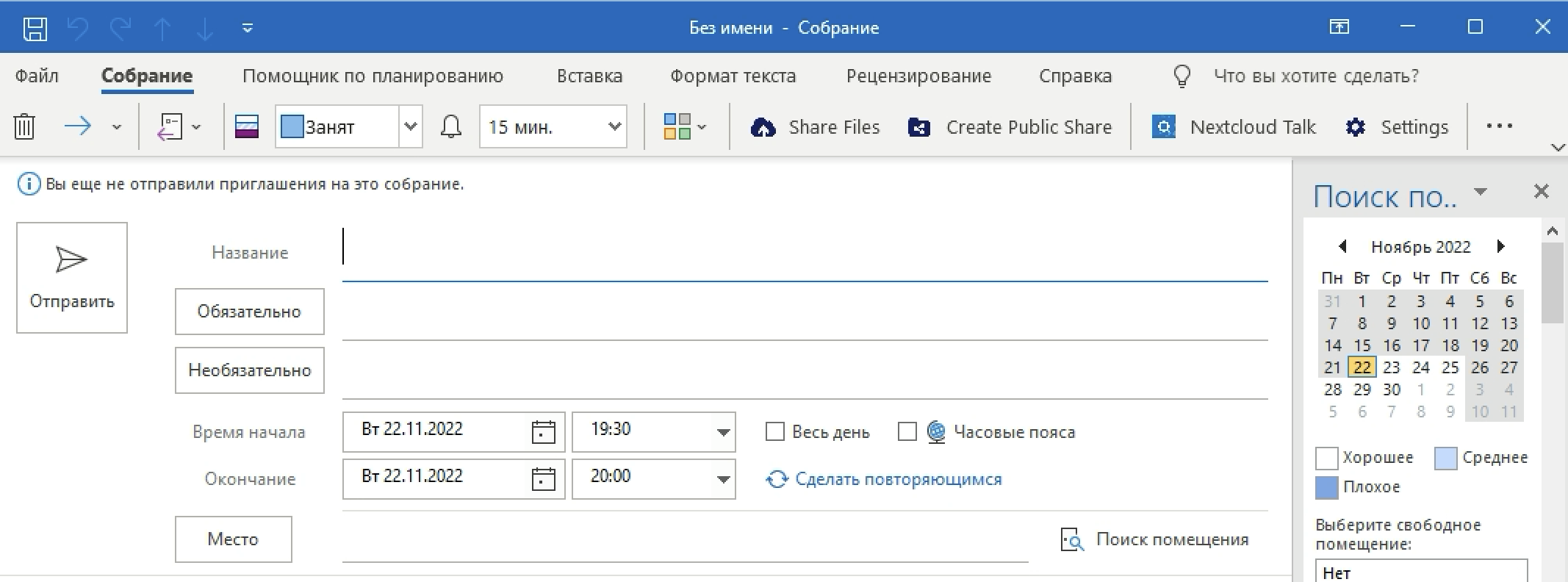Open the start date calendar picker
The height and width of the screenshot is (582, 1568).
coord(543,432)
